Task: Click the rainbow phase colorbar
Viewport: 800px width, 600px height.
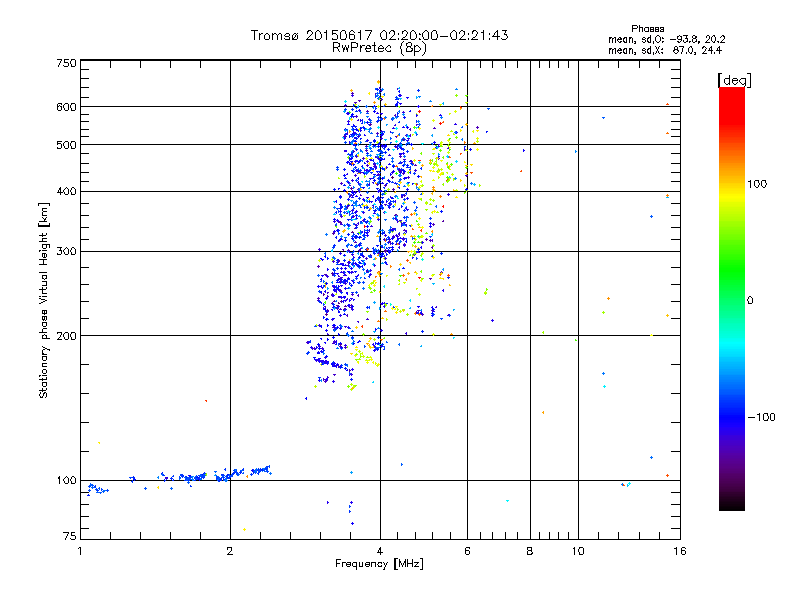Action: click(732, 298)
